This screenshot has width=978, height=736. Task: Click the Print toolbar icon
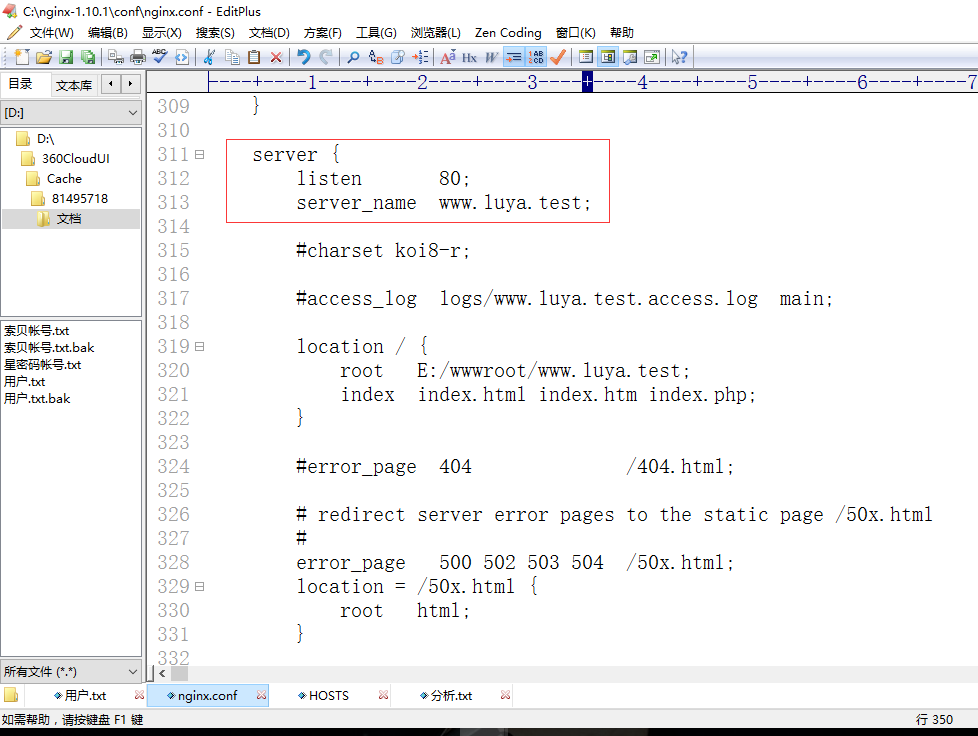(x=138, y=57)
